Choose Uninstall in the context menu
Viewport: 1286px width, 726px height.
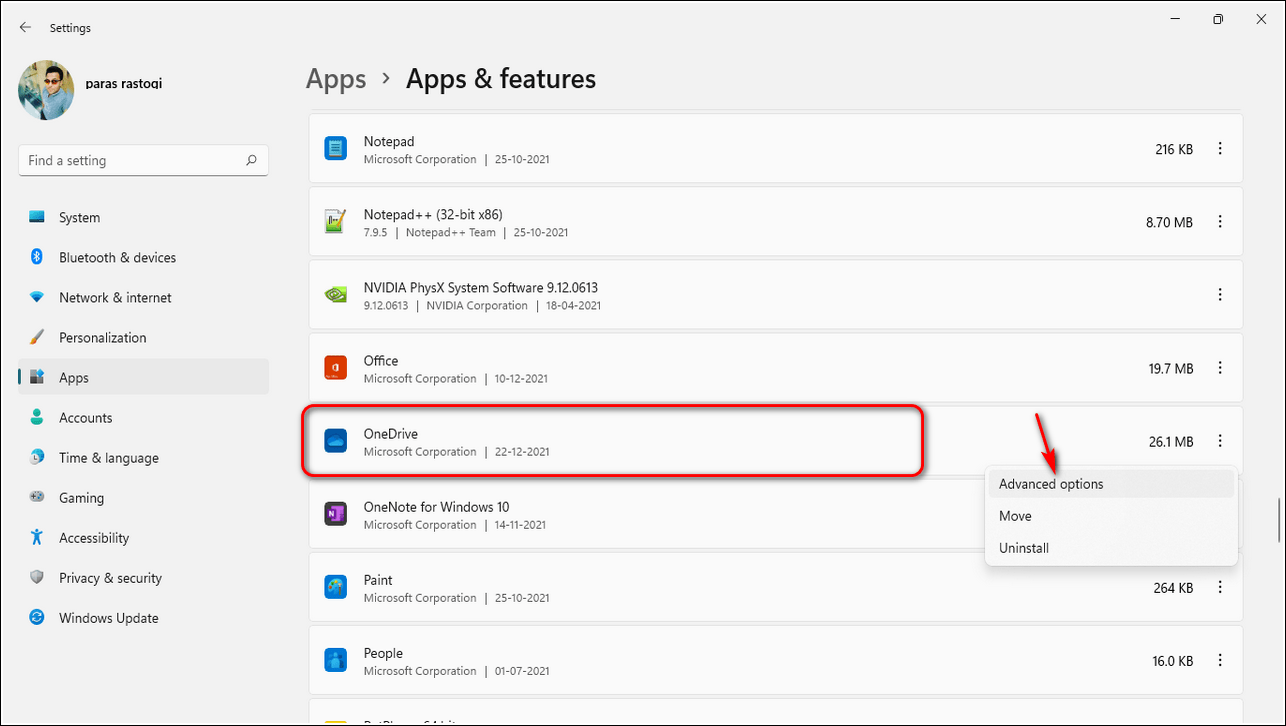[1024, 548]
